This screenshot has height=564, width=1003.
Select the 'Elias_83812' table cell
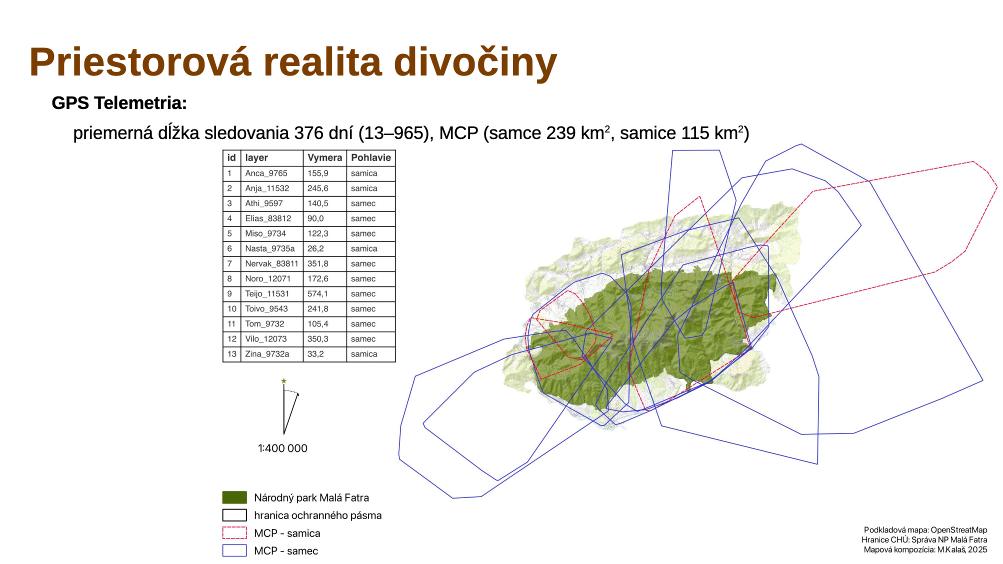pos(272,219)
